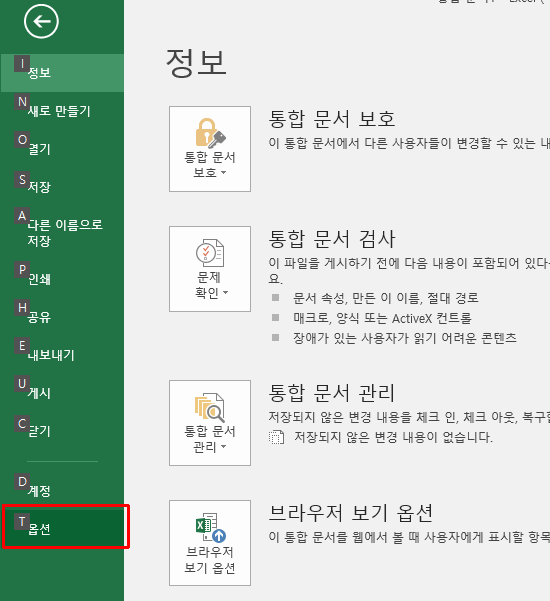Image resolution: width=550 pixels, height=601 pixels.
Task: Click the back arrow to exit Backstage
Action: [x=41, y=21]
